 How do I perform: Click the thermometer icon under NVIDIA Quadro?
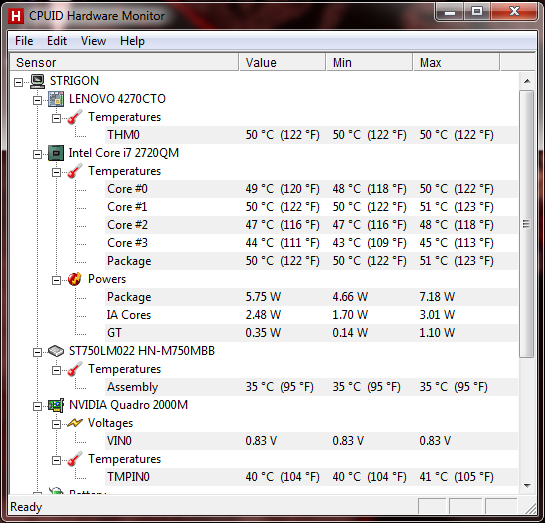coord(75,459)
